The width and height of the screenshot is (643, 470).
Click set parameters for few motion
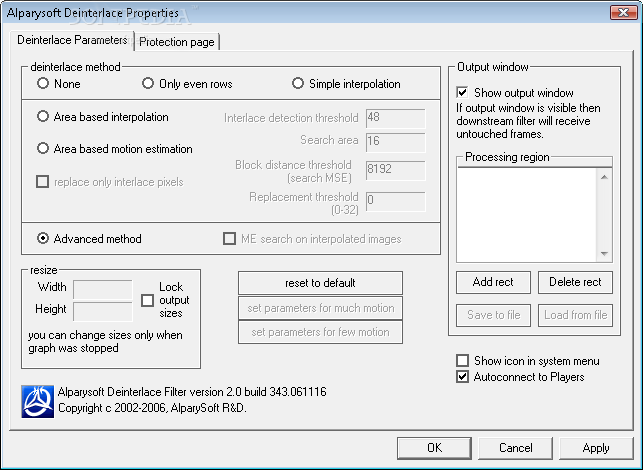(x=320, y=332)
